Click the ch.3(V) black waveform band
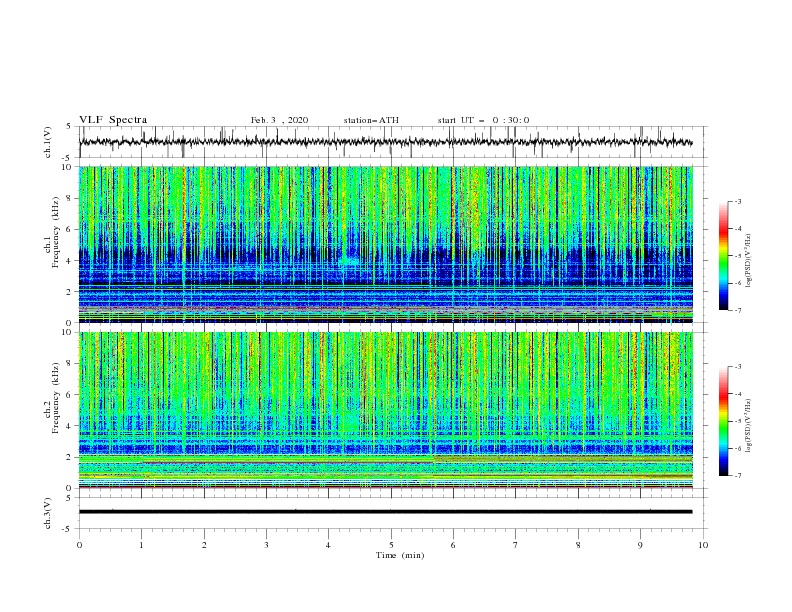The width and height of the screenshot is (792, 612). coord(385,512)
